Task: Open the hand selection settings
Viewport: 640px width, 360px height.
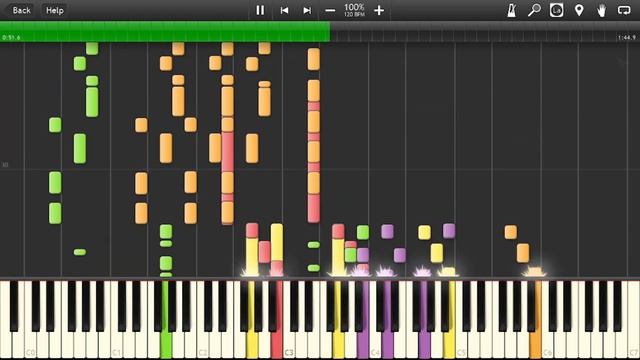Action: pos(601,10)
